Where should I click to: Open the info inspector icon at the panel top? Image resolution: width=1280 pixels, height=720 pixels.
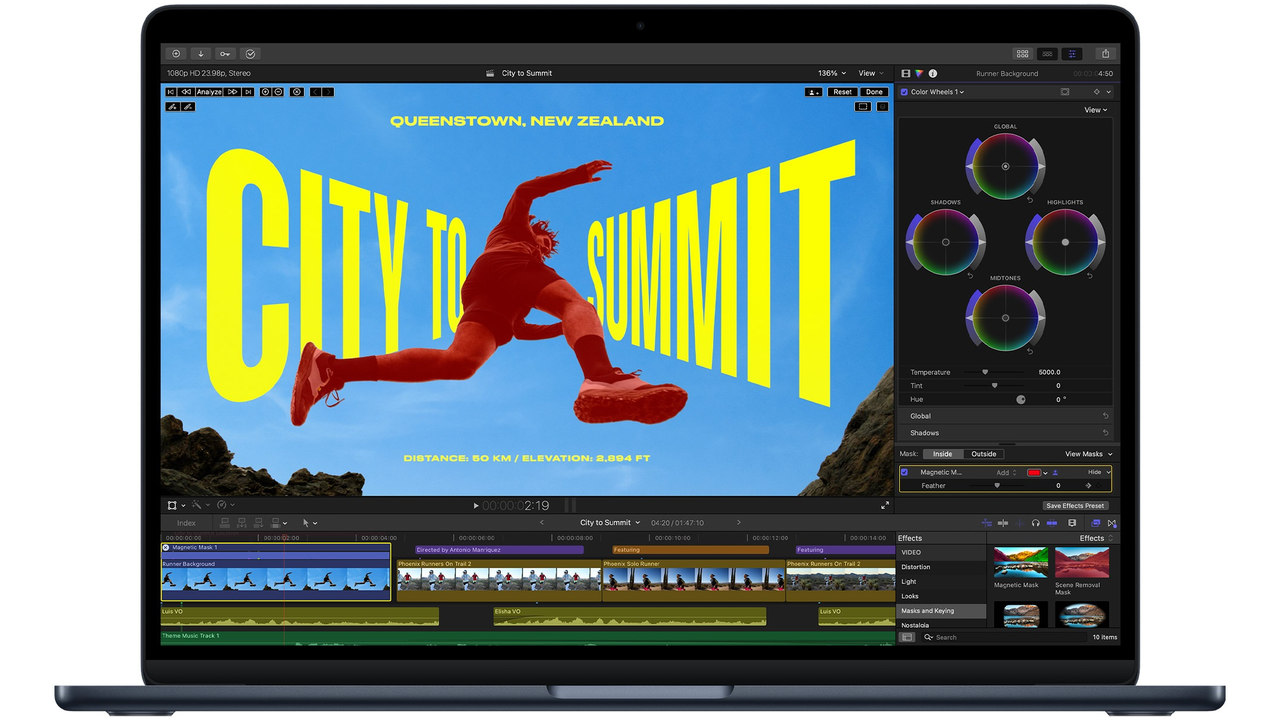click(933, 73)
